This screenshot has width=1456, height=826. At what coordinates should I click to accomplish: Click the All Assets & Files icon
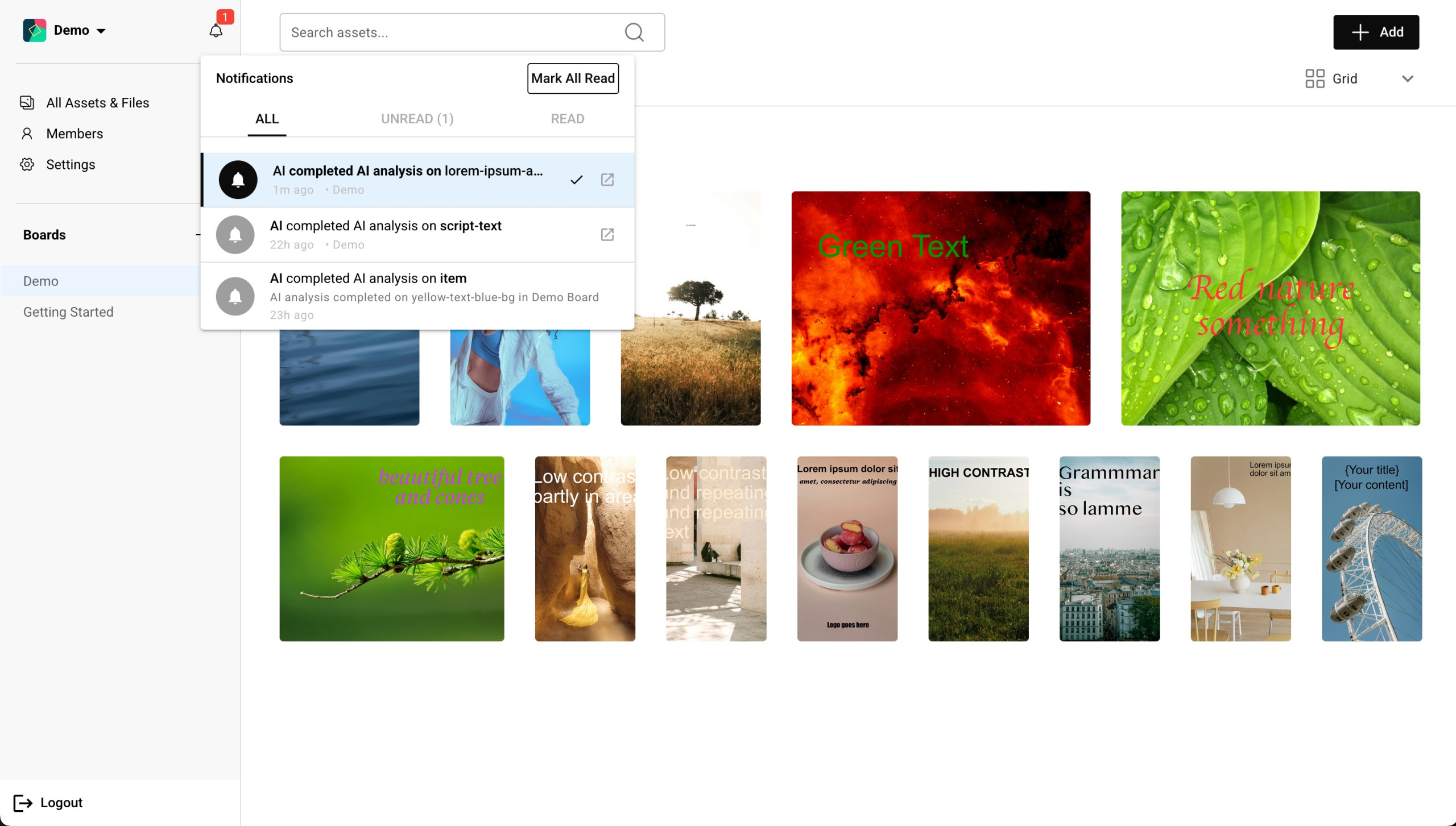click(27, 103)
